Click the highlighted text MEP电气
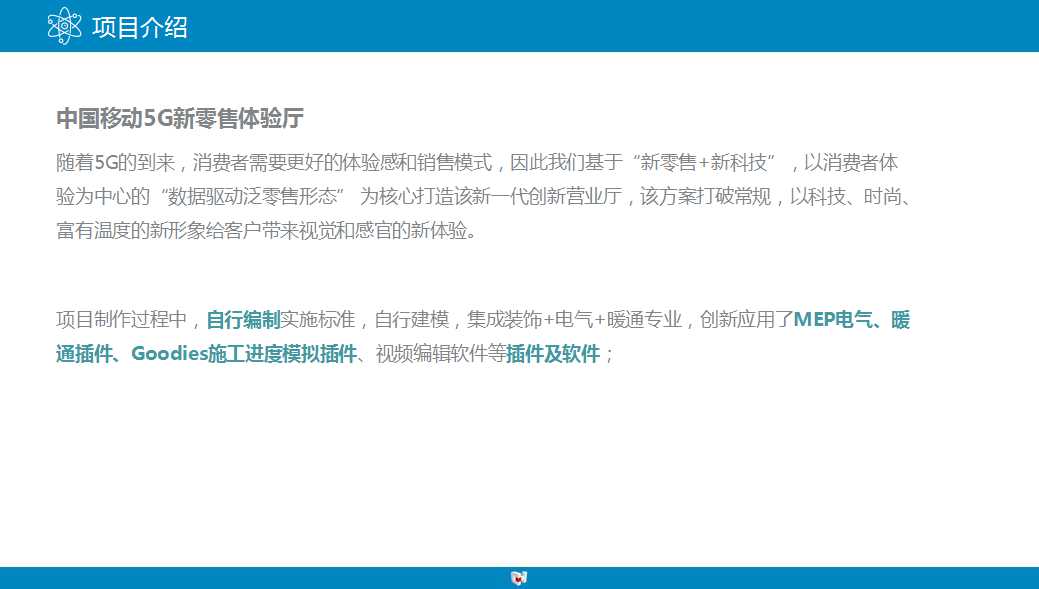Viewport: 1039px width, 589px height. [829, 320]
